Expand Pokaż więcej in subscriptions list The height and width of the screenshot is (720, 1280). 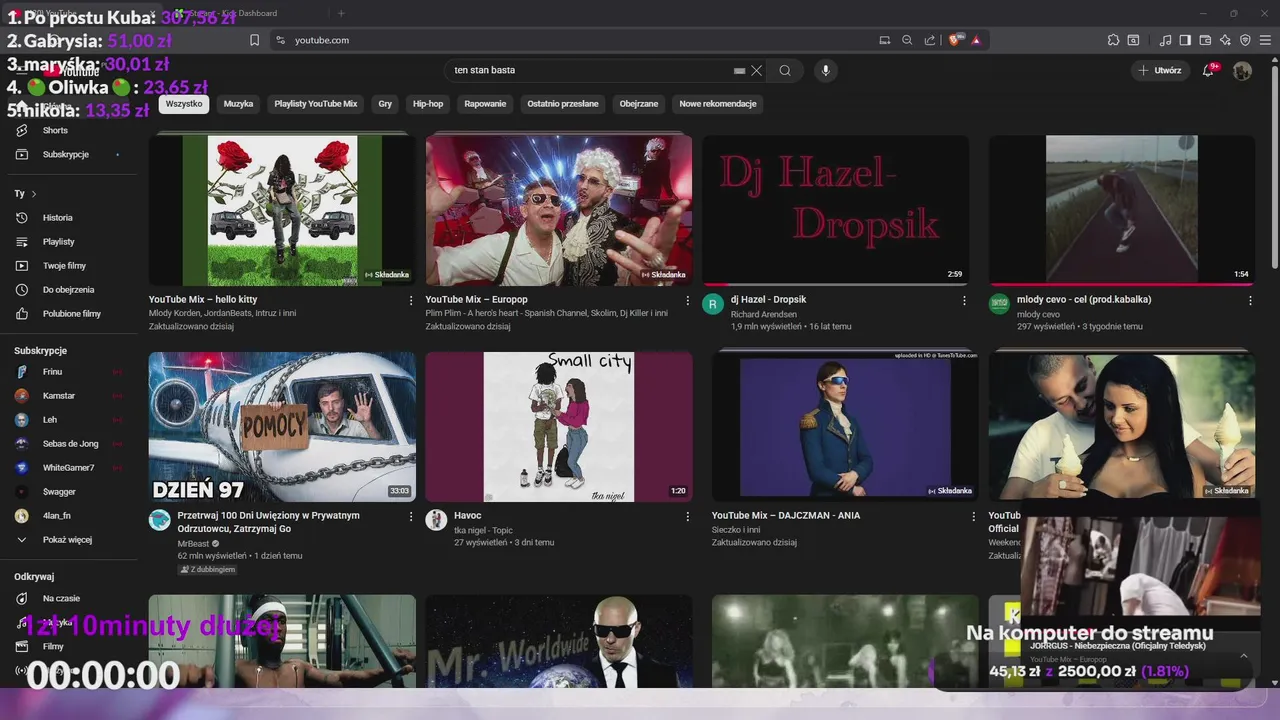(66, 540)
